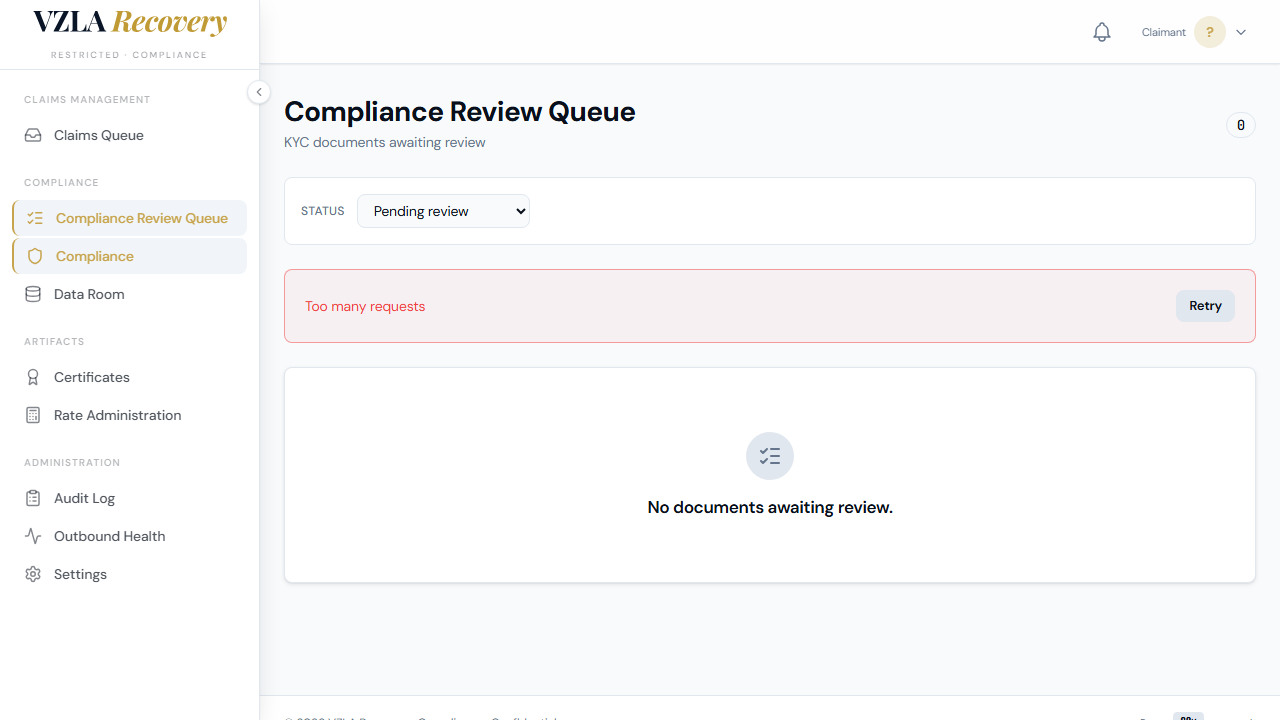Open Settings from the sidebar
The image size is (1280, 720).
pos(130,574)
